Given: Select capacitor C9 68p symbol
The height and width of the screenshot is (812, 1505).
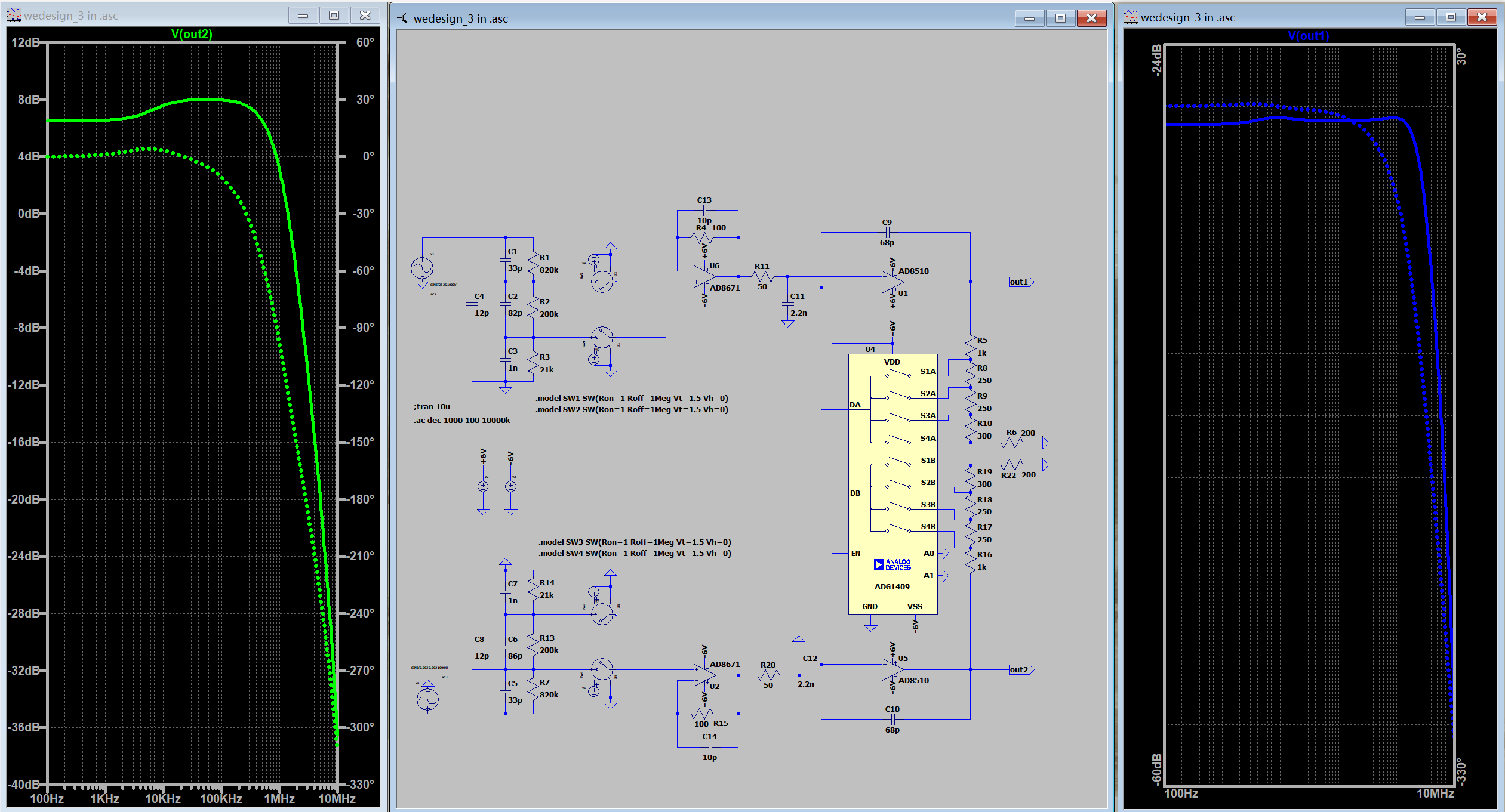Looking at the screenshot, I should (x=887, y=232).
